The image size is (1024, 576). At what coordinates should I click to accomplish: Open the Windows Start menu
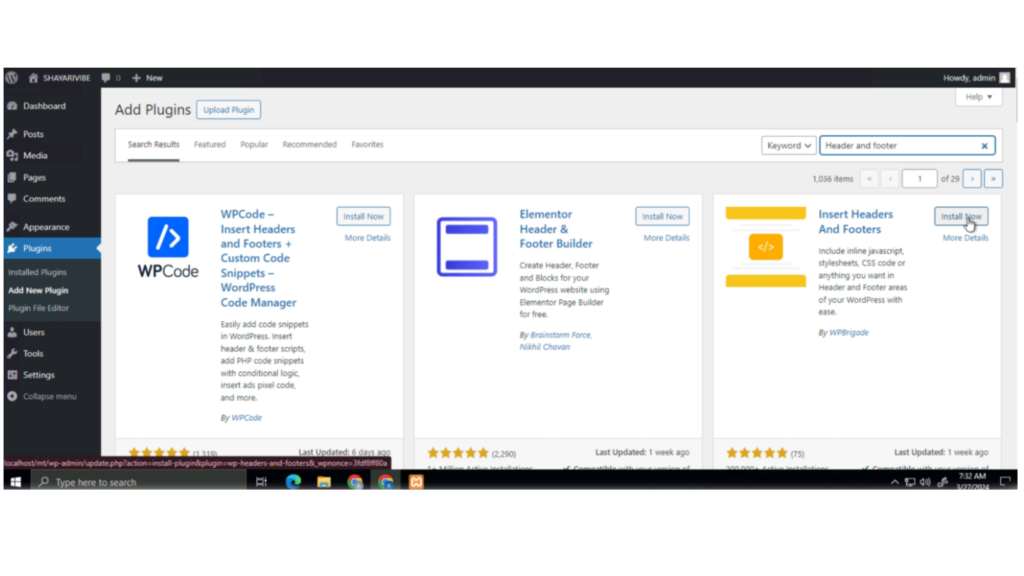click(x=16, y=482)
